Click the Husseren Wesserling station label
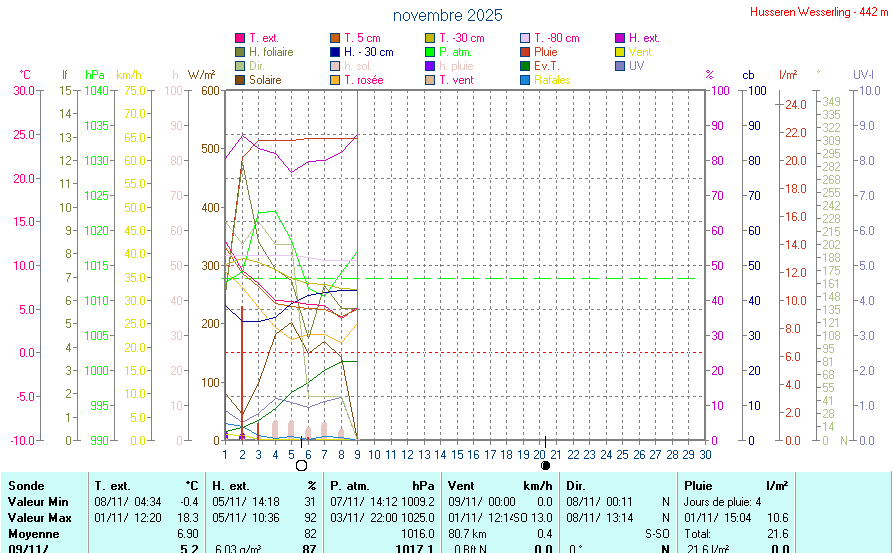892x553 pixels. [x=818, y=12]
